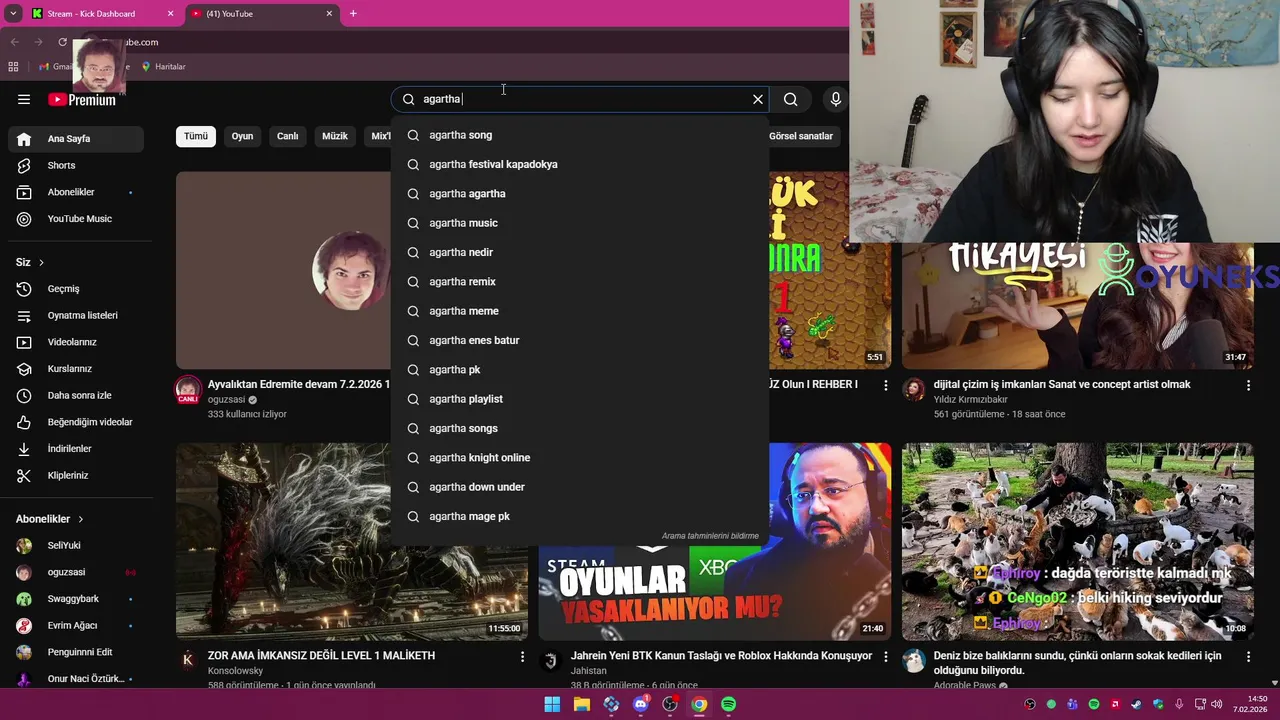1280x720 pixels.
Task: Open the Haritalar bookmark
Action: tap(163, 67)
